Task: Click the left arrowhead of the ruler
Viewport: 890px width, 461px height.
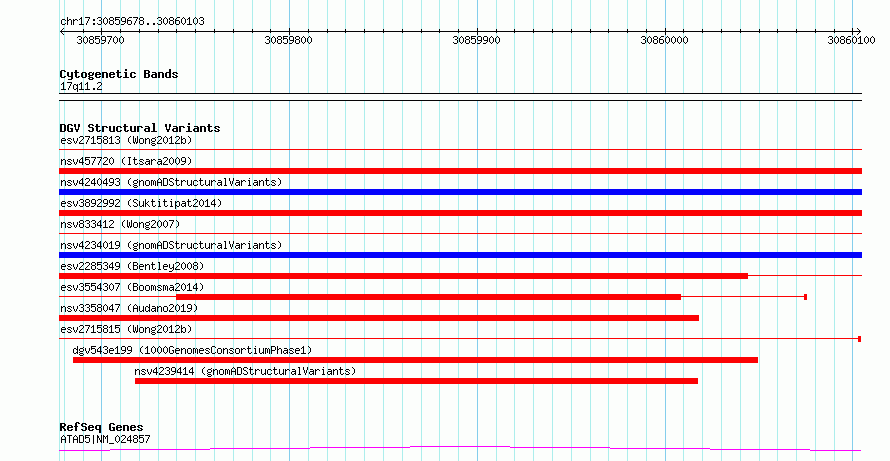Action: [62, 32]
